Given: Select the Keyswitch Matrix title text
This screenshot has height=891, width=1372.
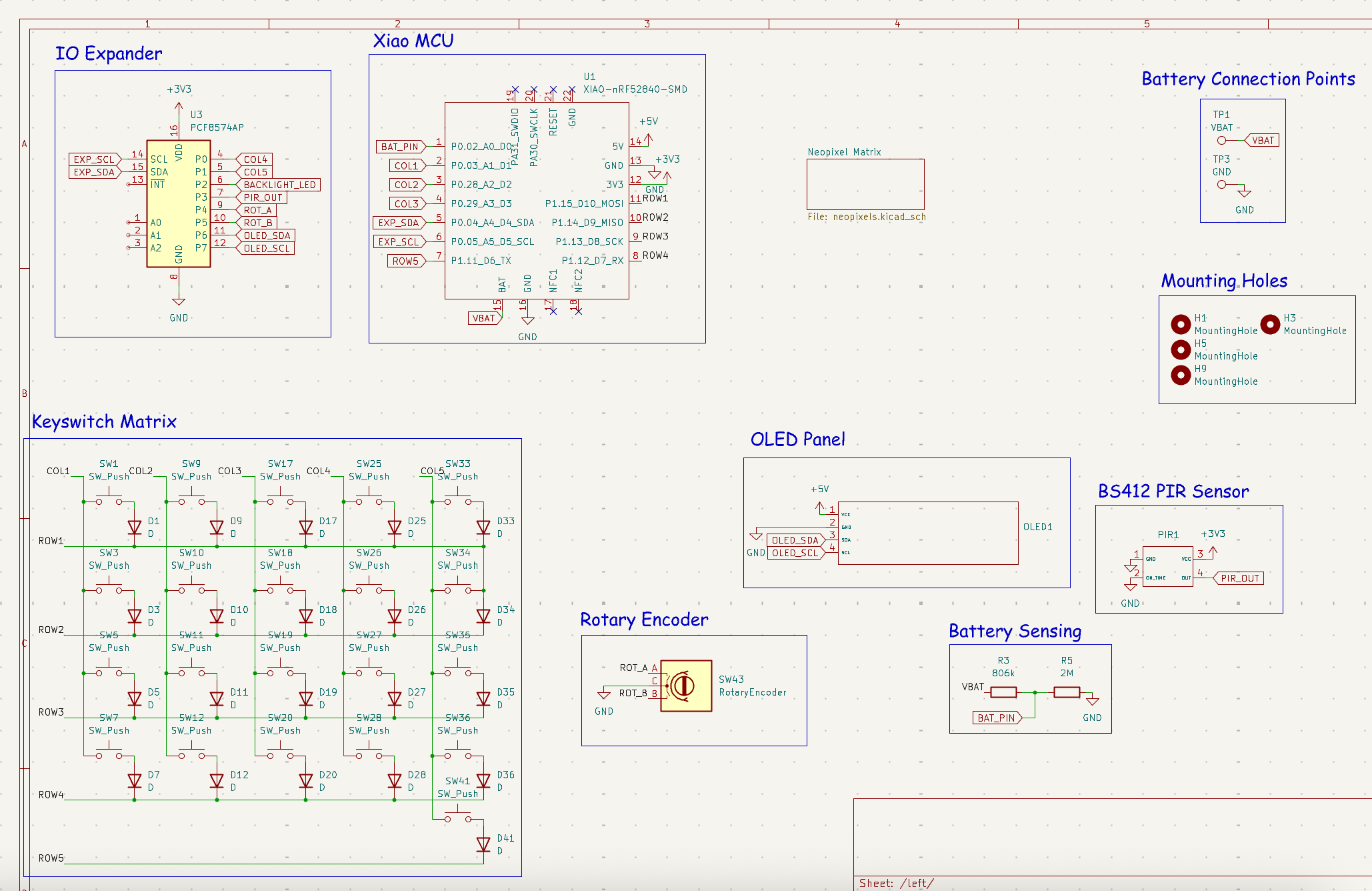Looking at the screenshot, I should coord(104,421).
